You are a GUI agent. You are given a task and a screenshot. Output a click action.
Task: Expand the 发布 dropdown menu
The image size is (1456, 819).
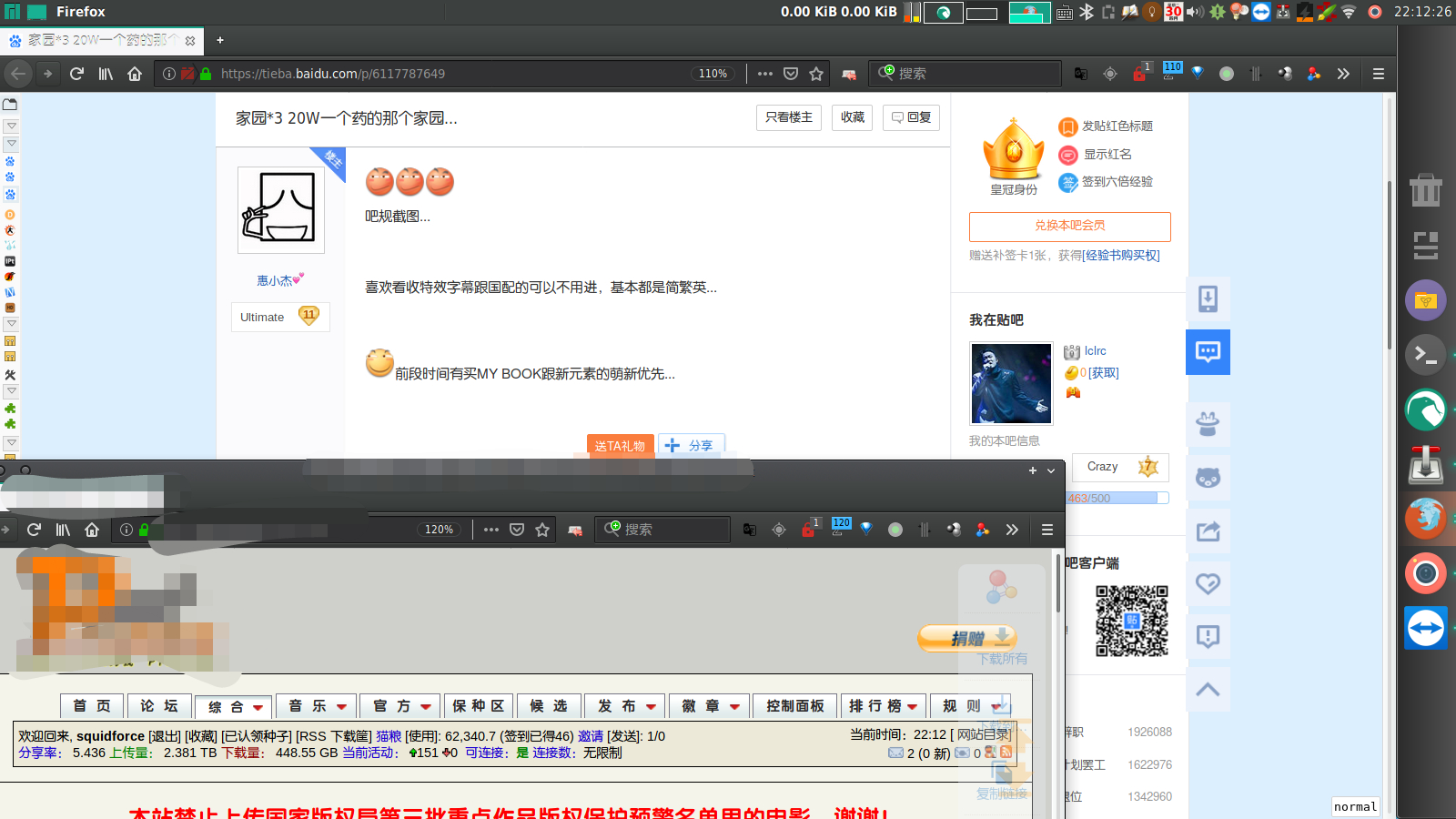[625, 706]
